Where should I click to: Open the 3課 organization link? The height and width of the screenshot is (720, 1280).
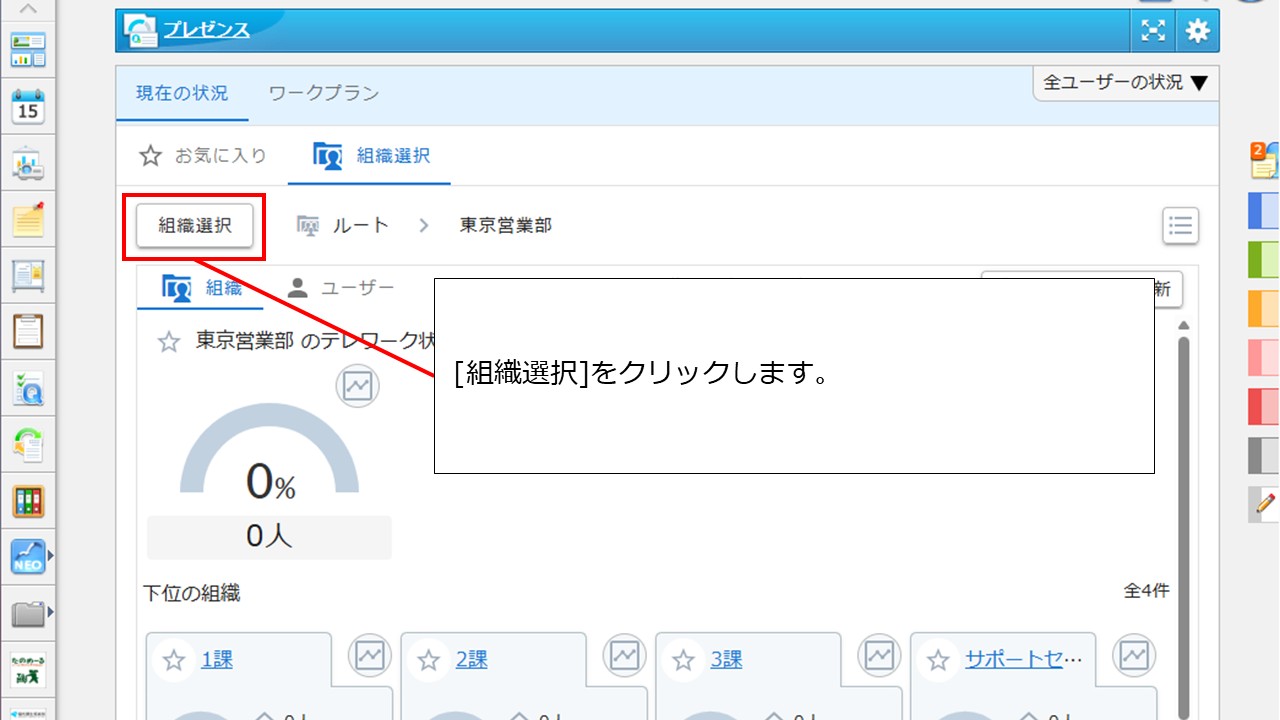[x=726, y=660]
